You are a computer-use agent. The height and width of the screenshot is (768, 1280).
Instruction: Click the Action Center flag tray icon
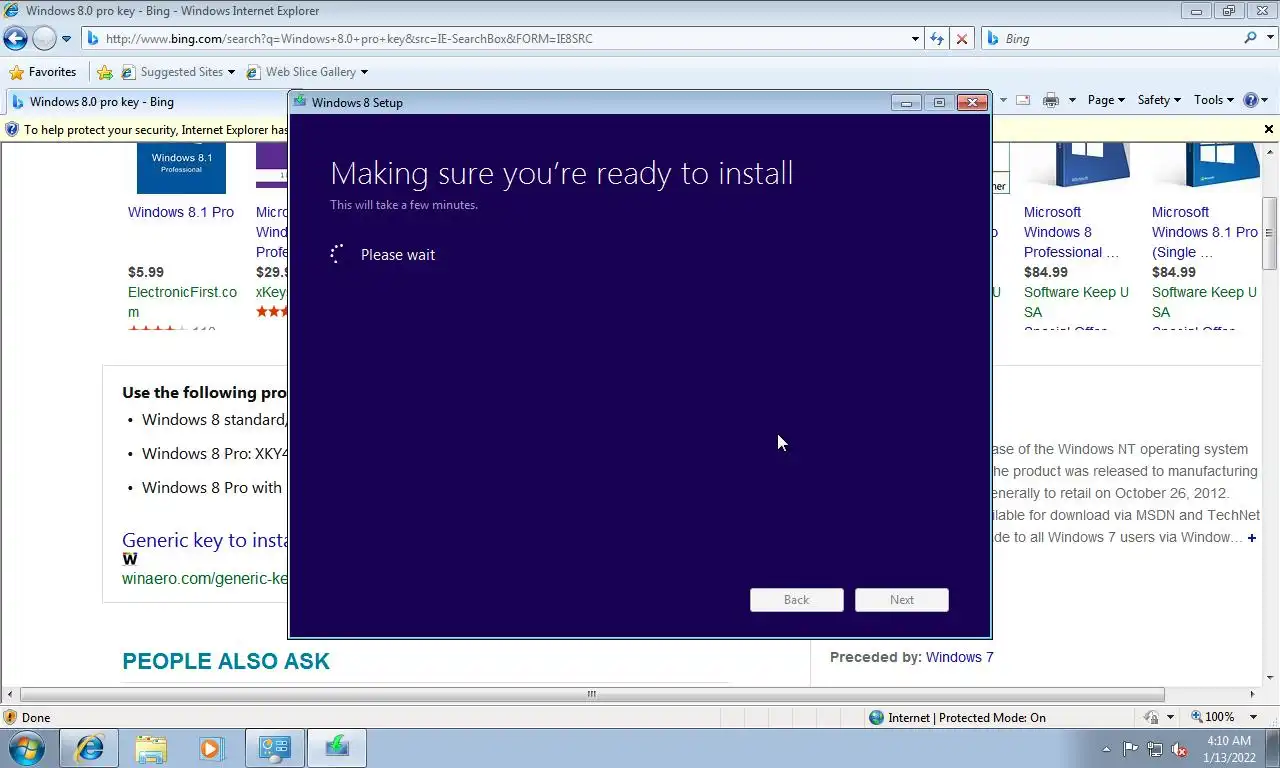(x=1130, y=749)
